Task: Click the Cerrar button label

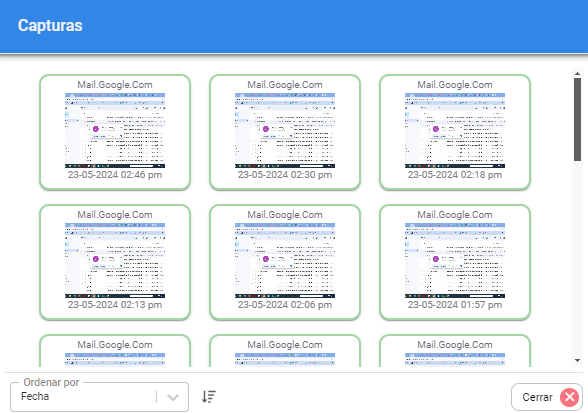Action: click(537, 397)
